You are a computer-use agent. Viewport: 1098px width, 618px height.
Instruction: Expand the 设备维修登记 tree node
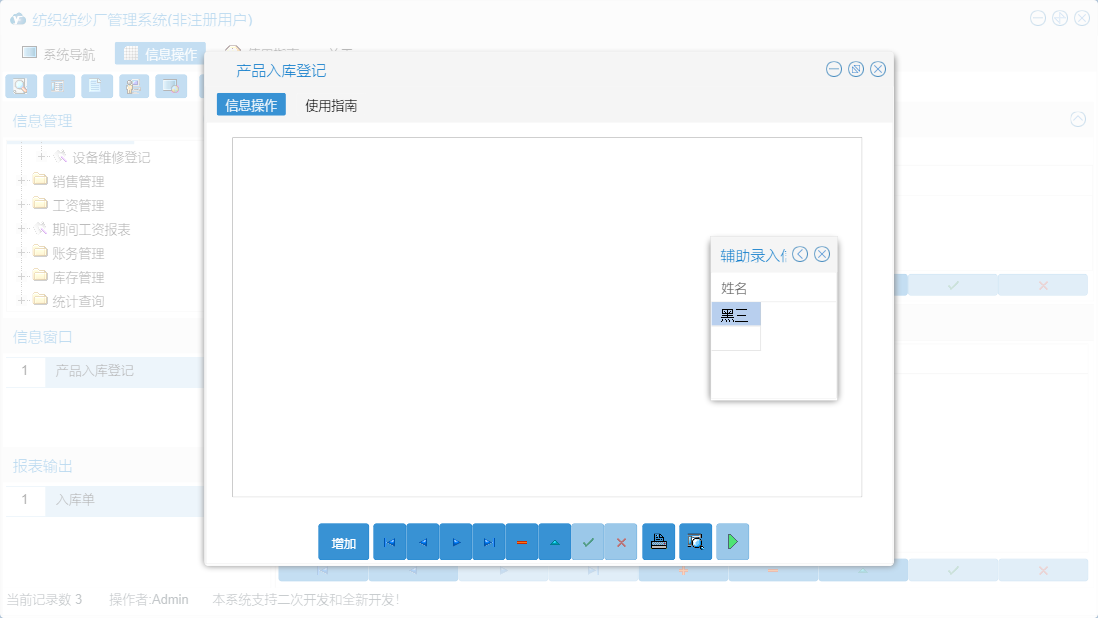click(41, 156)
